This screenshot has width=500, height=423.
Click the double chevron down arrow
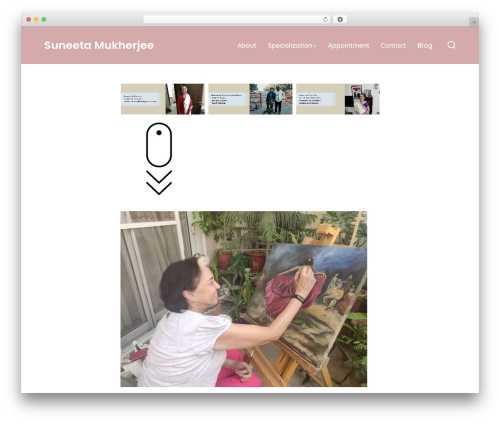click(159, 183)
